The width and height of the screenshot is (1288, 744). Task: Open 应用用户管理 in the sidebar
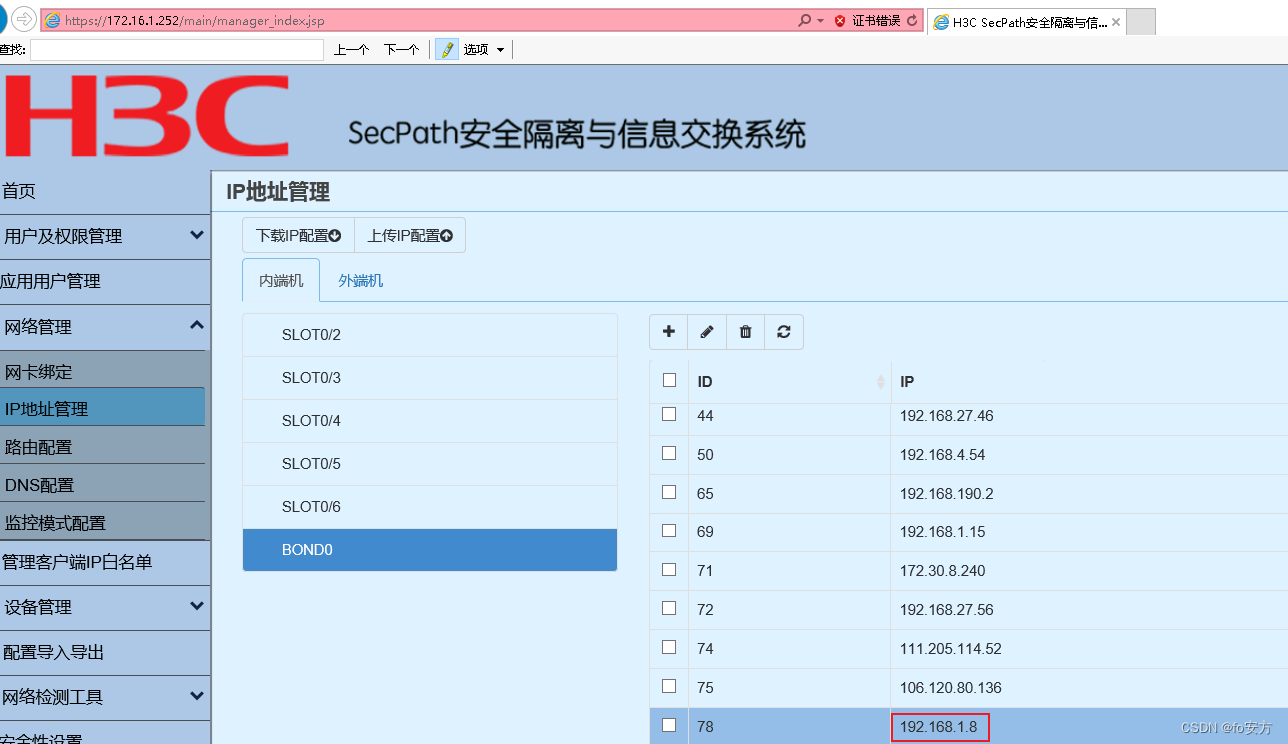click(x=105, y=281)
